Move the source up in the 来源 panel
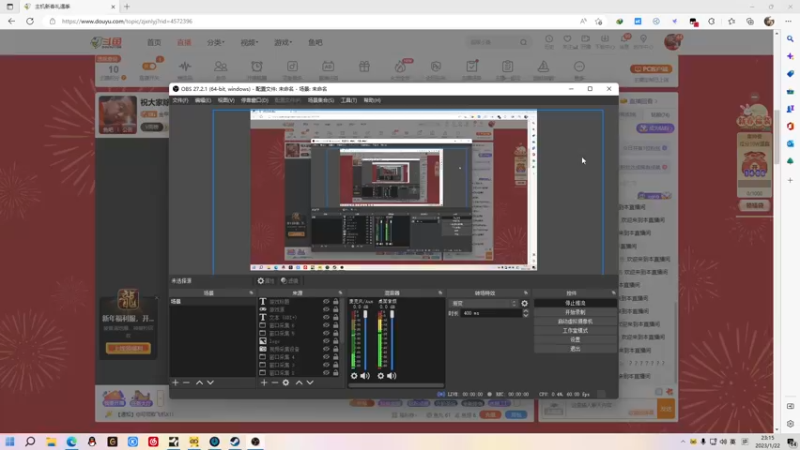The width and height of the screenshot is (800, 450). (299, 382)
